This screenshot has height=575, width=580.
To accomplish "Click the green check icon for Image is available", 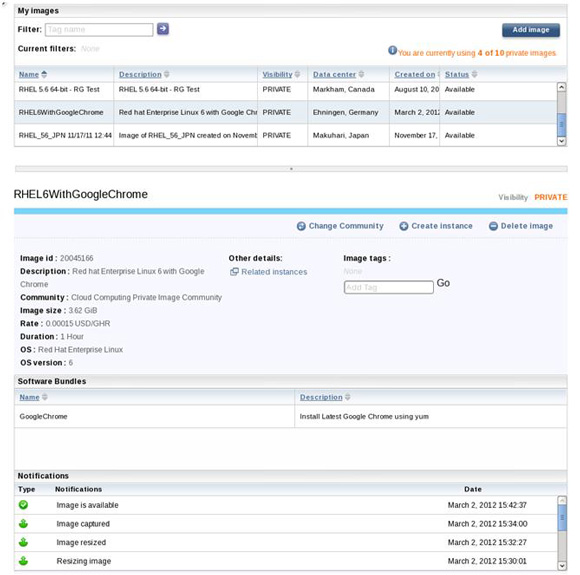I will (23, 505).
